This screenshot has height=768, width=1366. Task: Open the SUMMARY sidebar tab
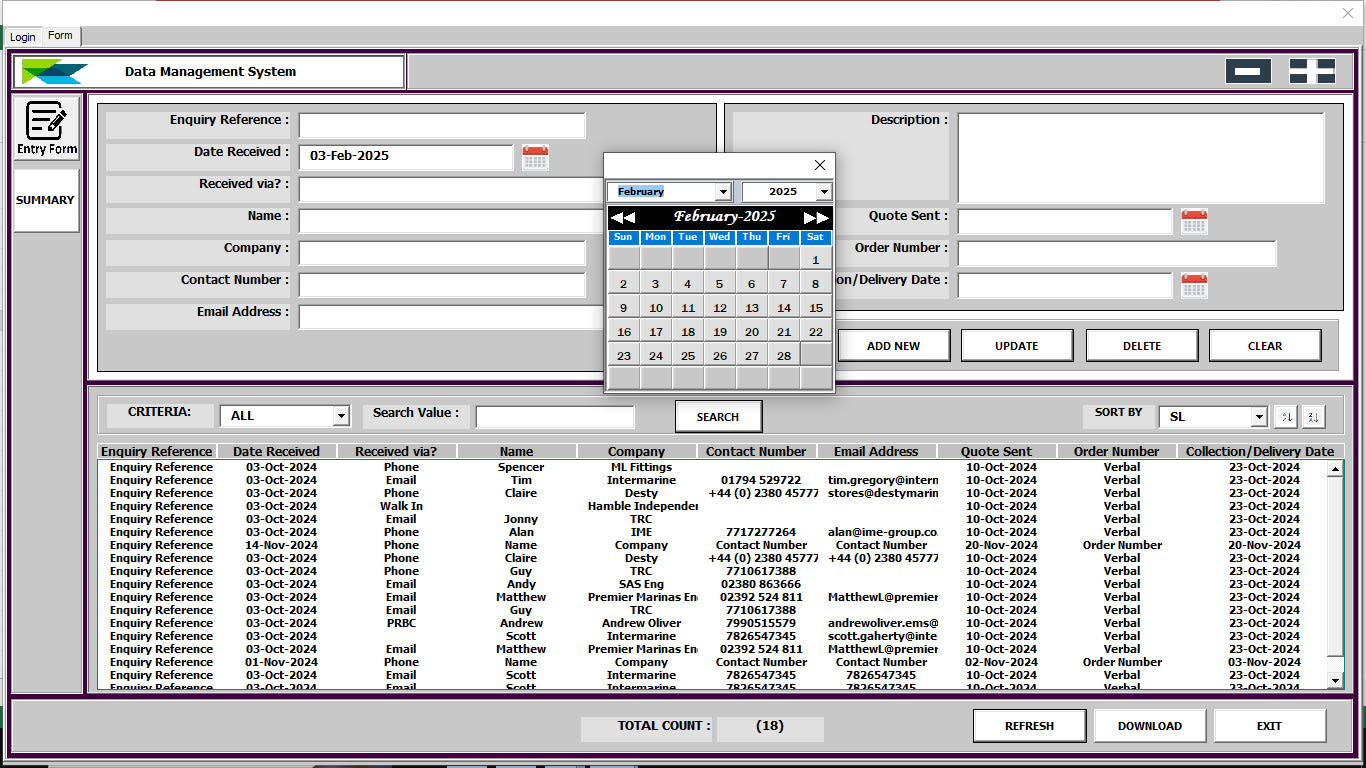pos(45,200)
